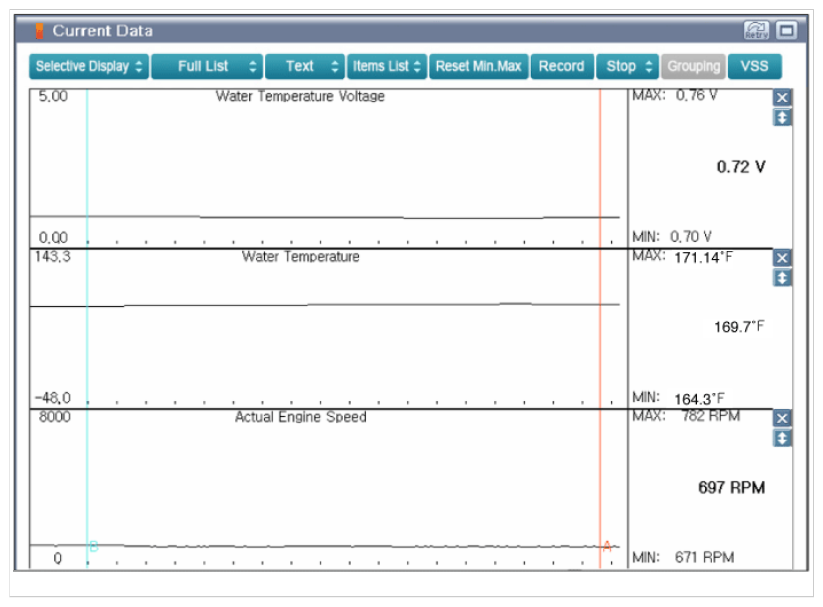823x607 pixels.
Task: Click the greyed-out Grouping button
Action: coord(693,66)
